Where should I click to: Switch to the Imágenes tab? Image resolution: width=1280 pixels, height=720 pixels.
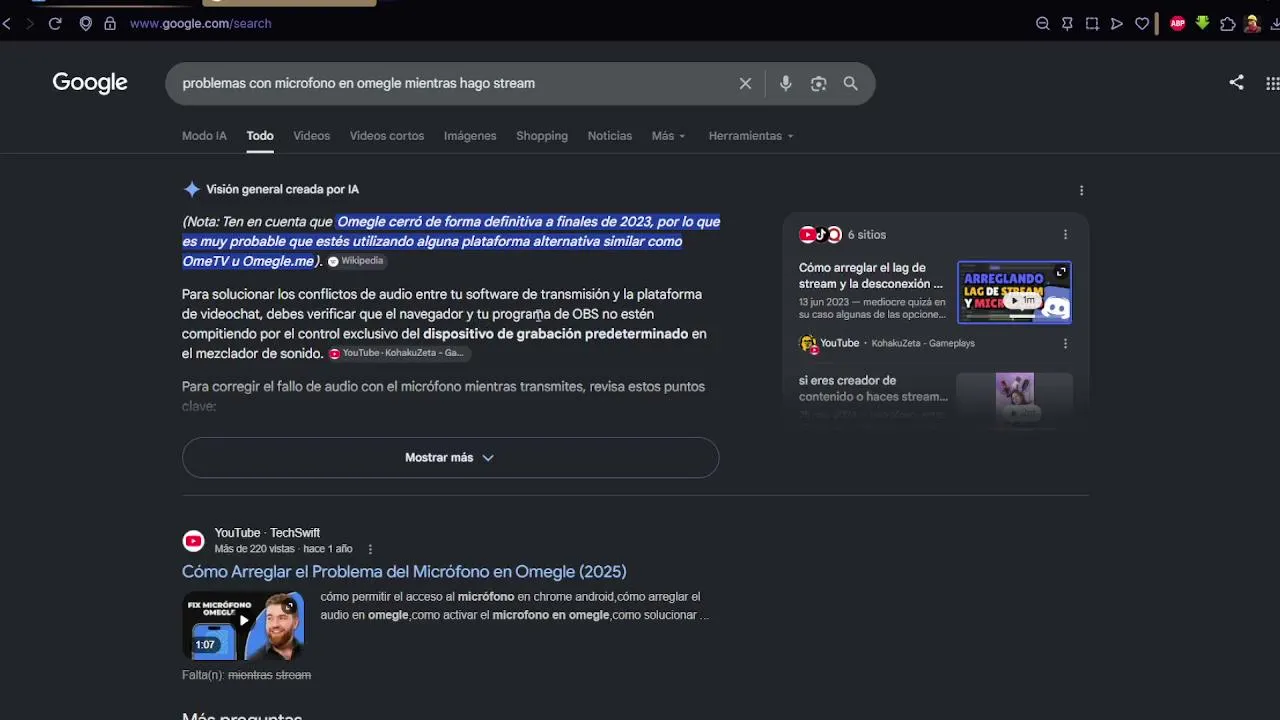point(470,136)
